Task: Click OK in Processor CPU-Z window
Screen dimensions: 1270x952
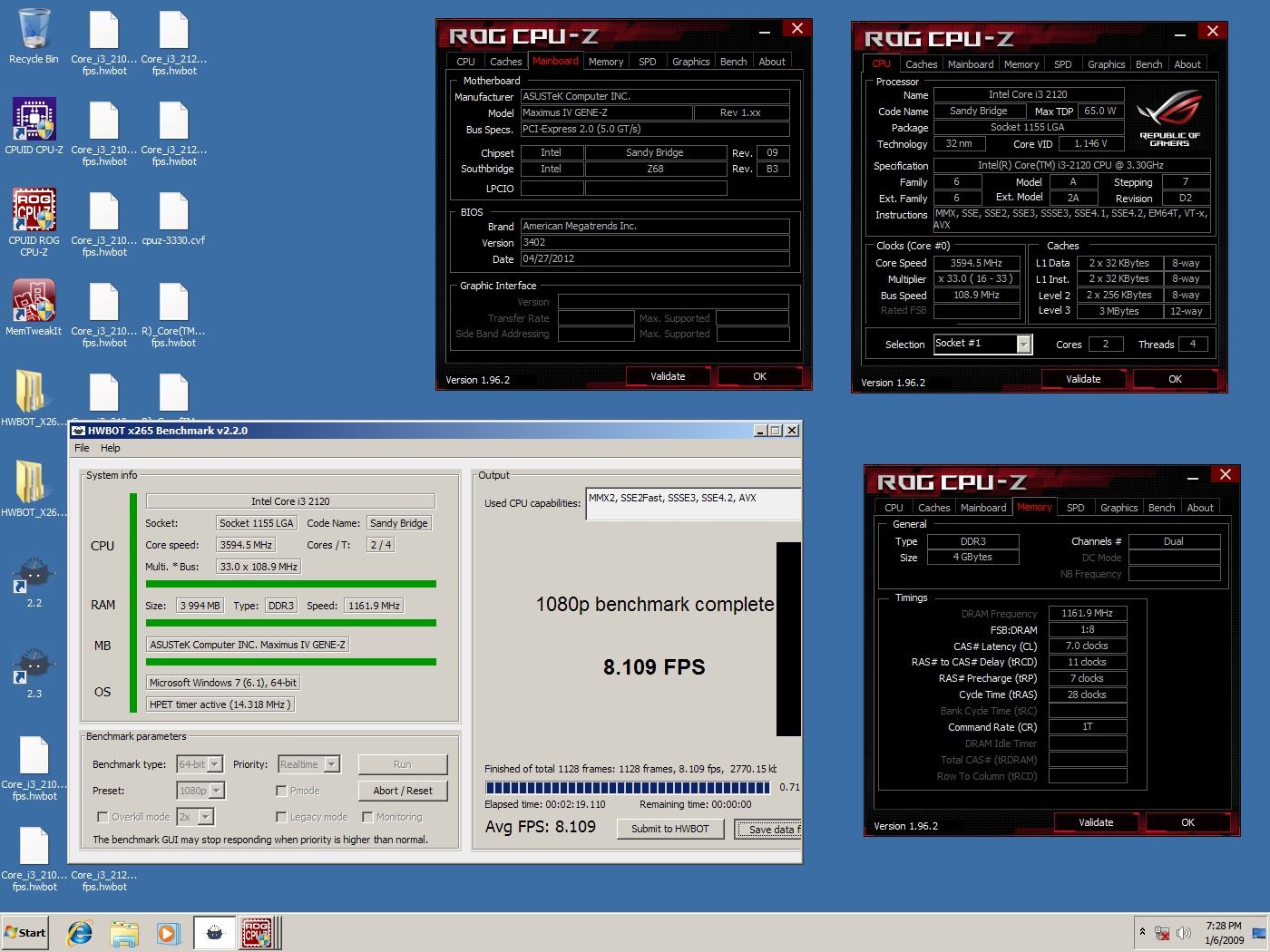Action: pos(1175,379)
